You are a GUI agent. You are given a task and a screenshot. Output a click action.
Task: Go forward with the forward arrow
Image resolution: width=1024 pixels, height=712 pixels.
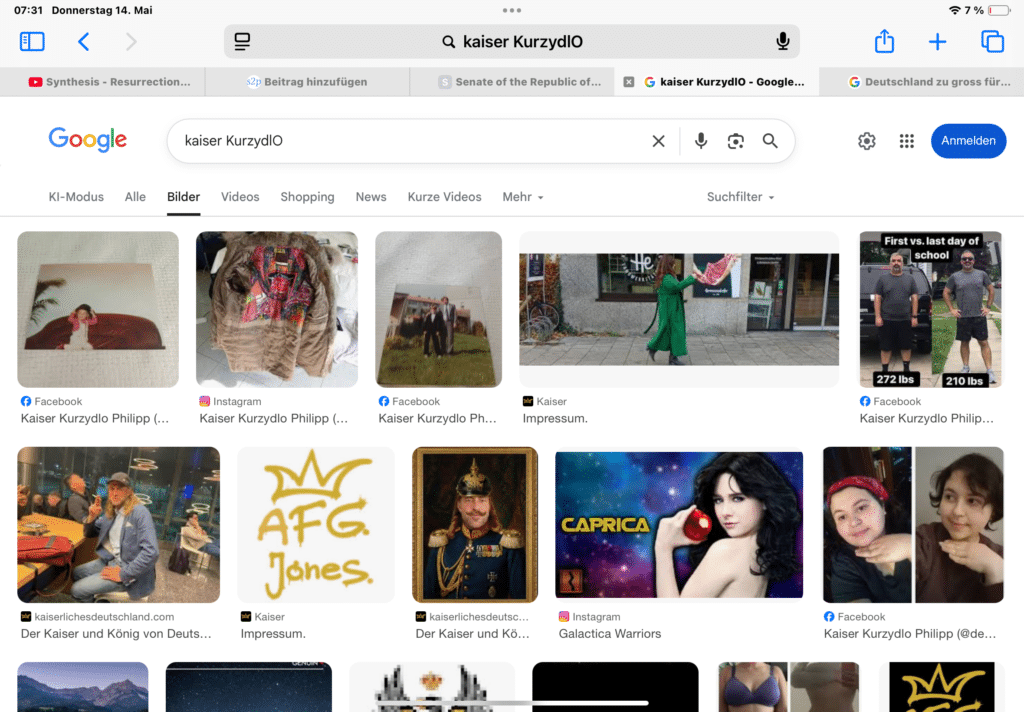click(131, 42)
